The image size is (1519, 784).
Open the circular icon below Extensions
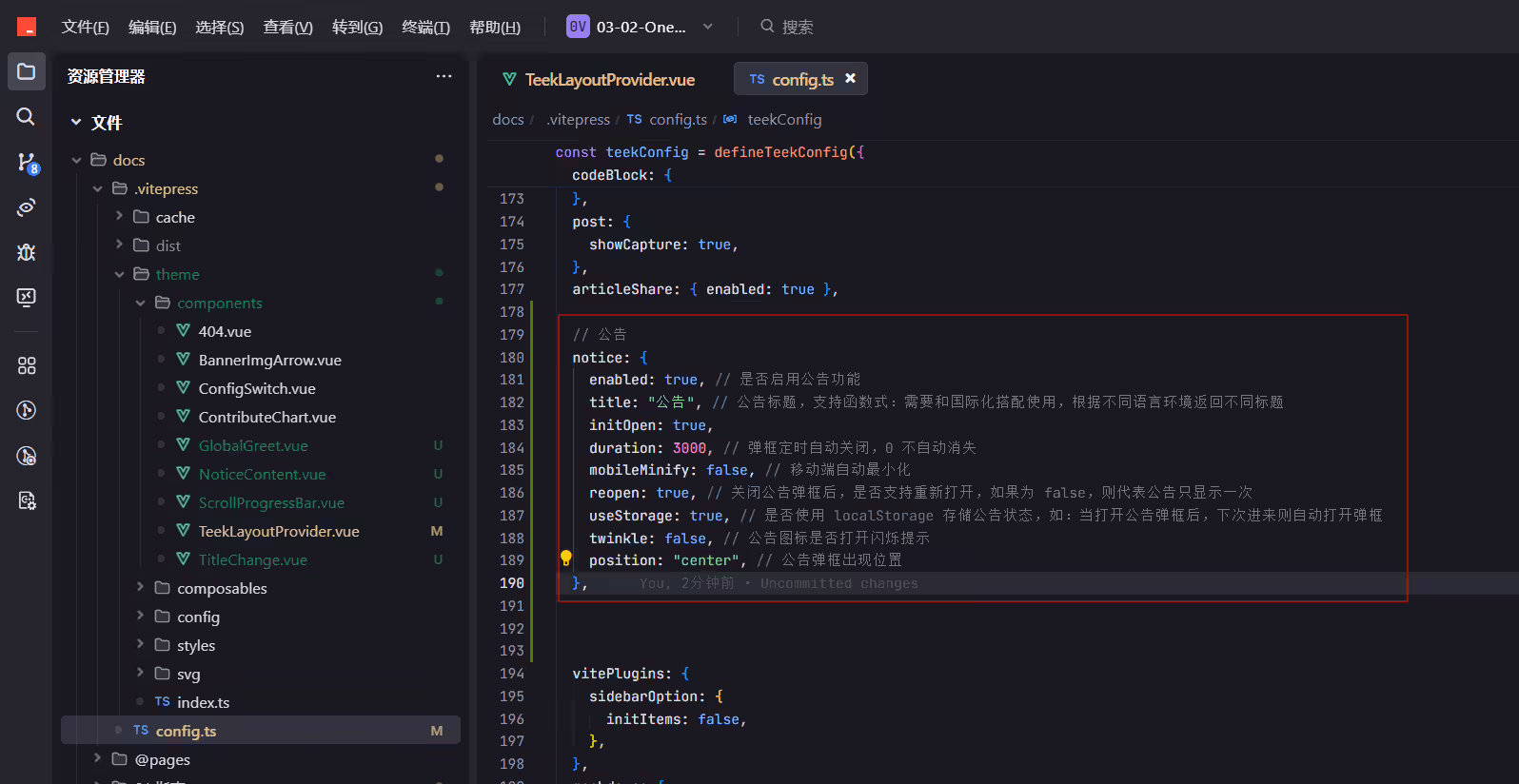point(27,410)
